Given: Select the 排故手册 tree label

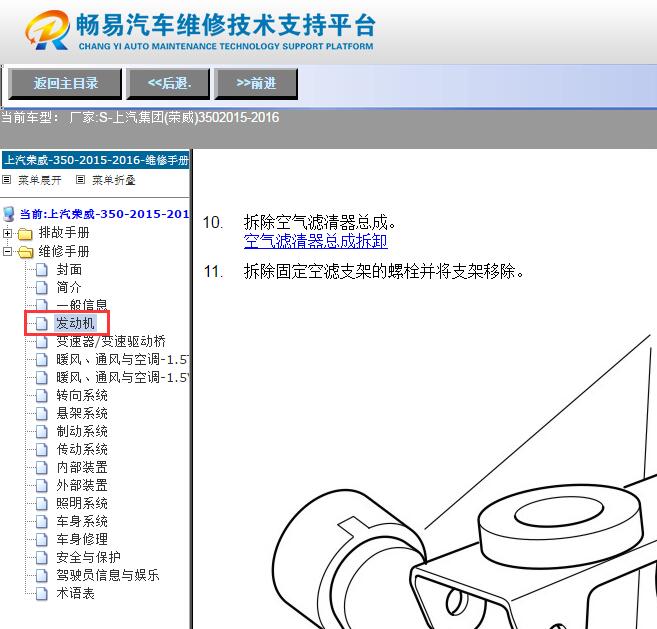Looking at the screenshot, I should point(64,233).
